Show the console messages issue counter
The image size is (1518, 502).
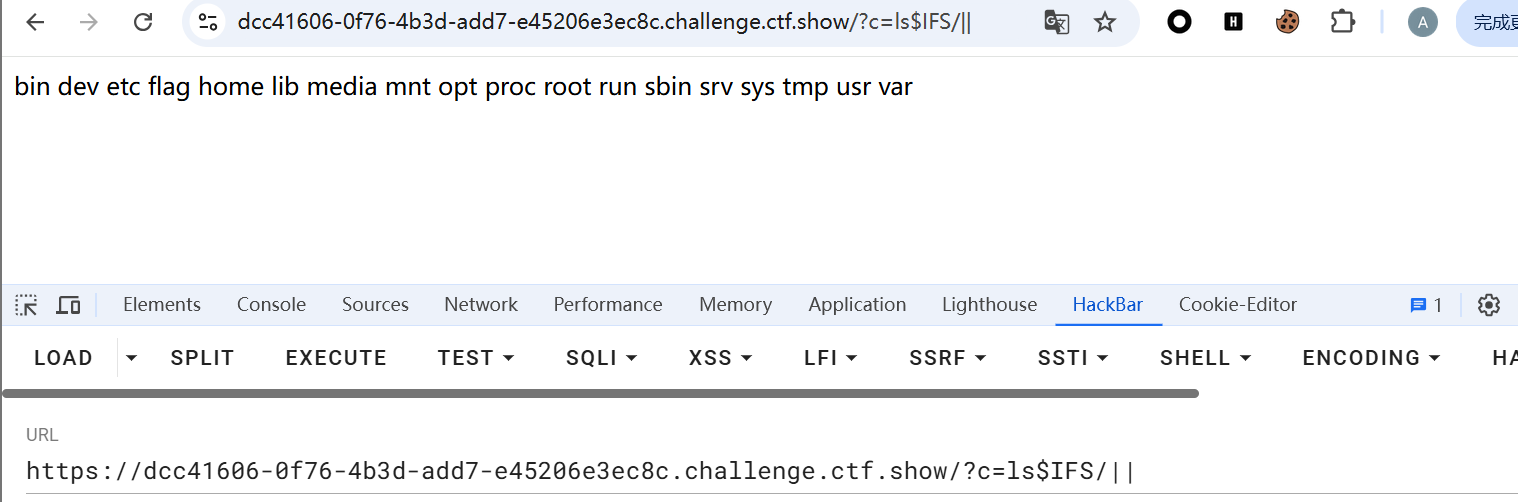(1426, 305)
